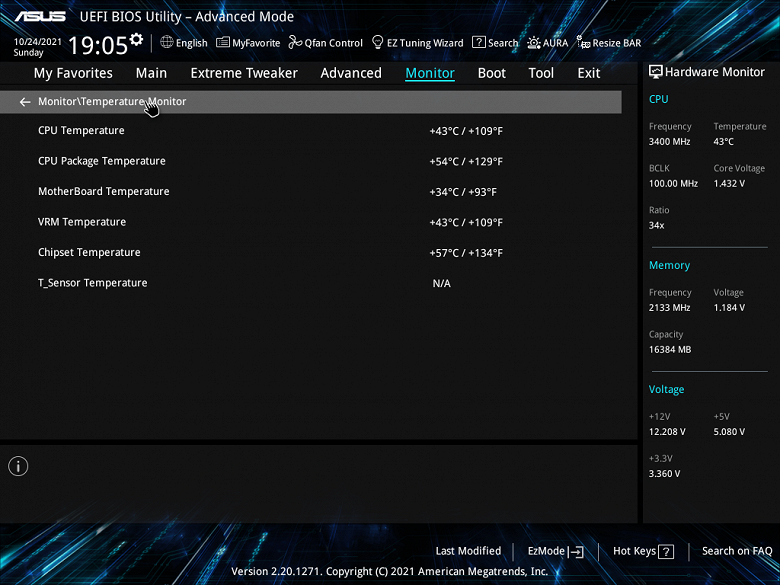Click the Resize BAR icon
The width and height of the screenshot is (780, 585).
tap(583, 42)
